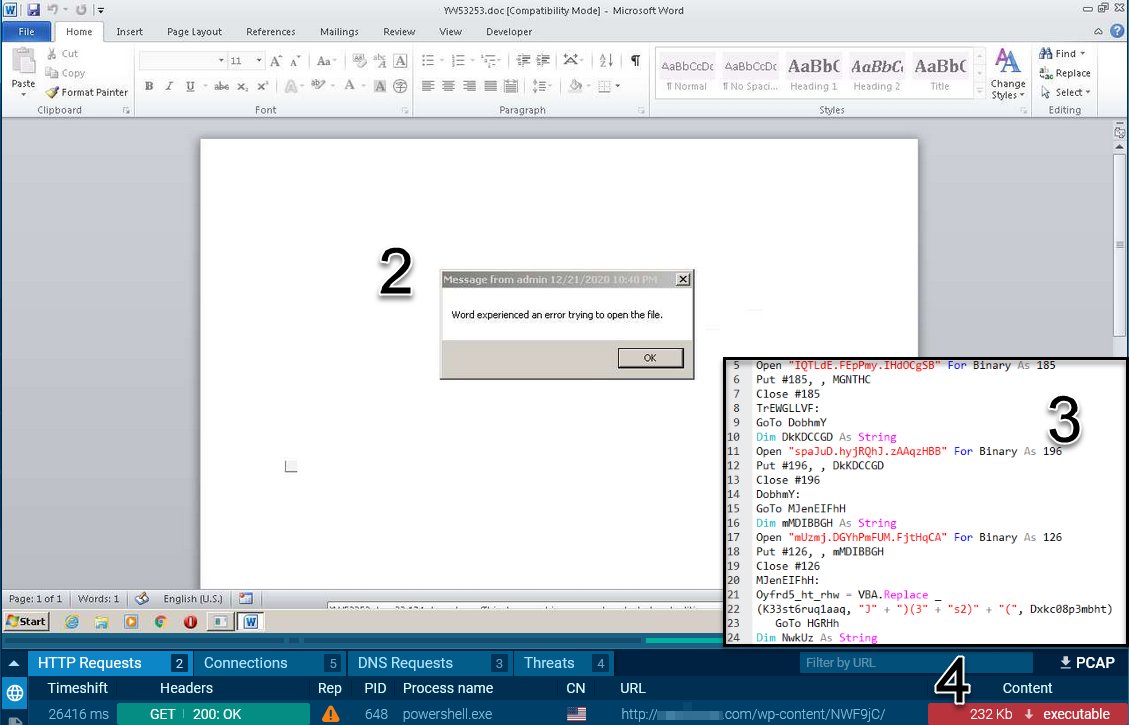Image resolution: width=1129 pixels, height=725 pixels.
Task: Open the Line Spacing dropdown
Action: (541, 86)
